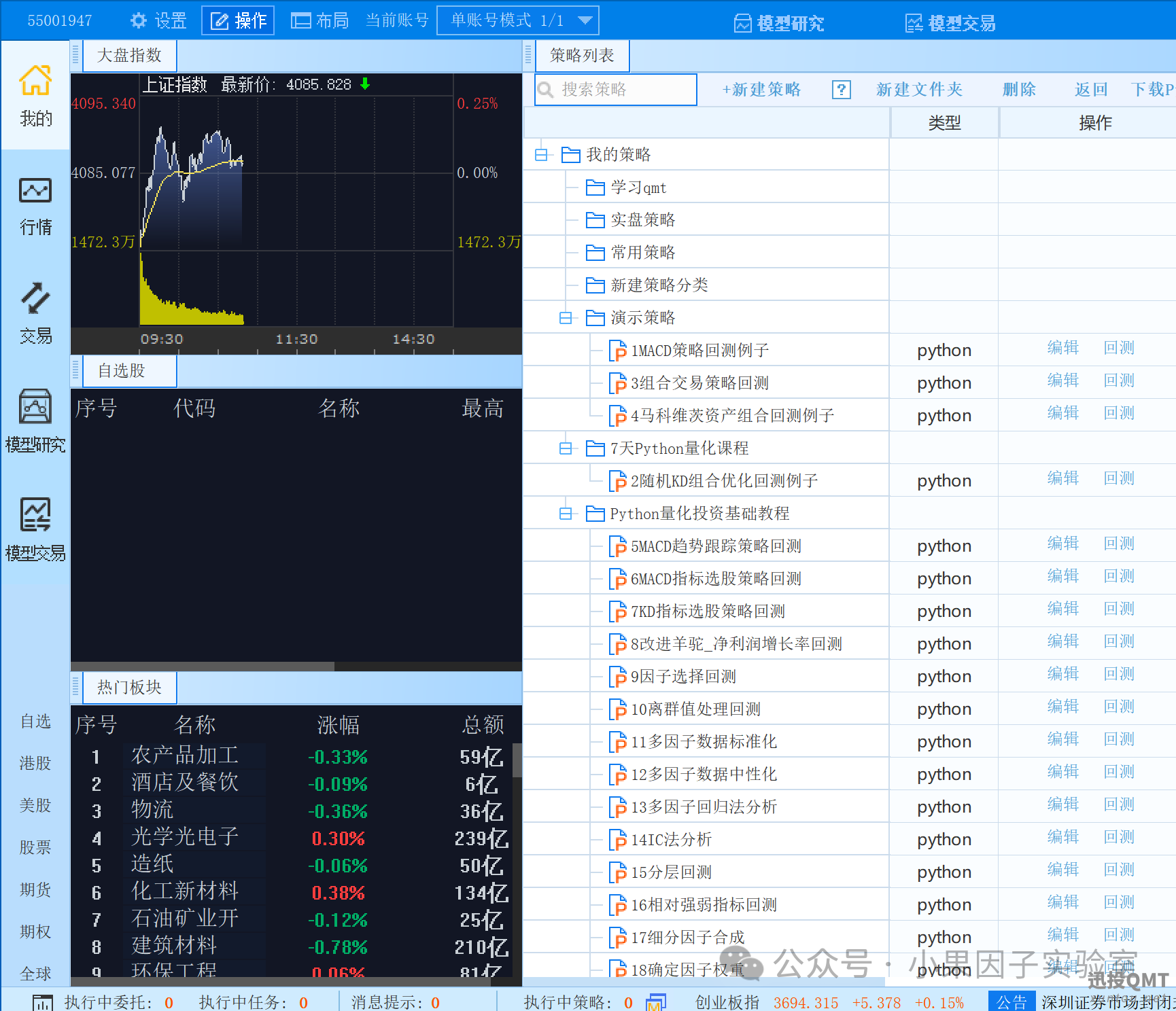
Task: Click 回测 for 1MACD策略回测例子
Action: coord(1119,349)
